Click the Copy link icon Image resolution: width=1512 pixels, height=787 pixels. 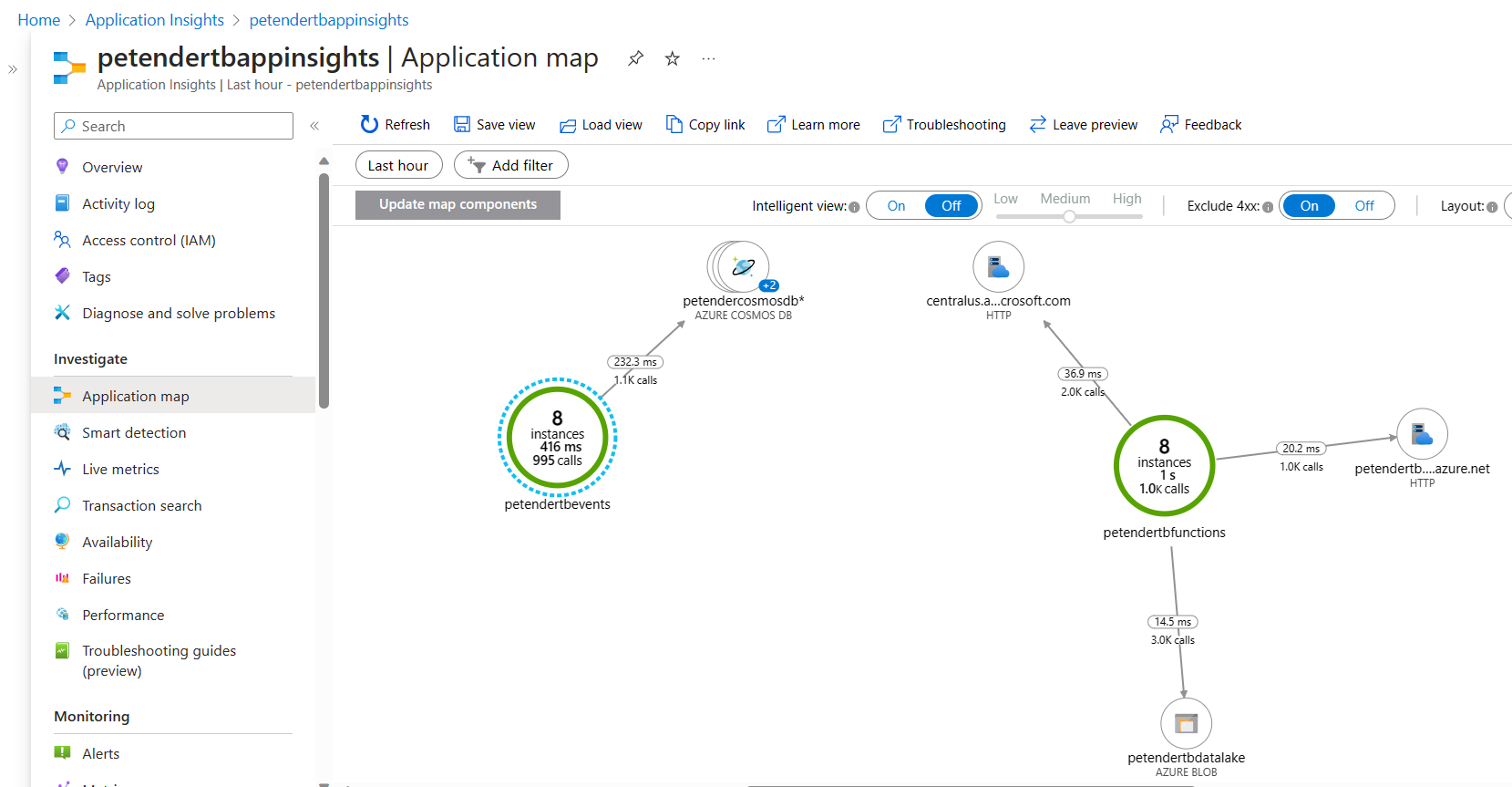674,124
